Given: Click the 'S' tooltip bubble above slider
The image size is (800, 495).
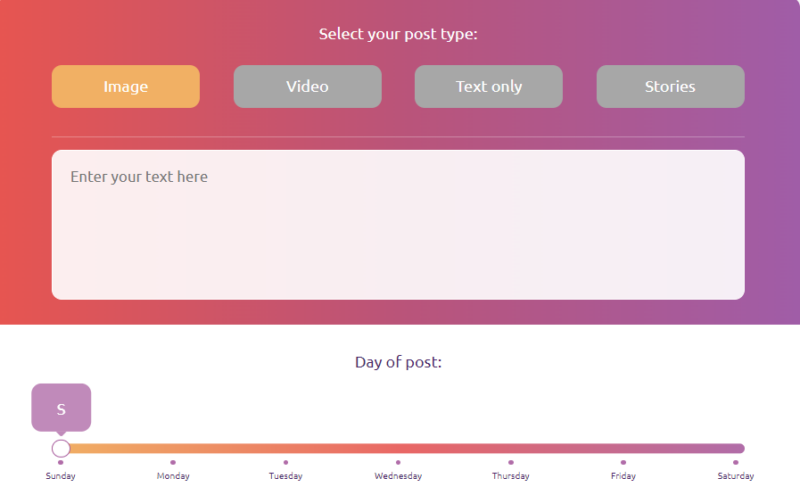Looking at the screenshot, I should [x=61, y=408].
